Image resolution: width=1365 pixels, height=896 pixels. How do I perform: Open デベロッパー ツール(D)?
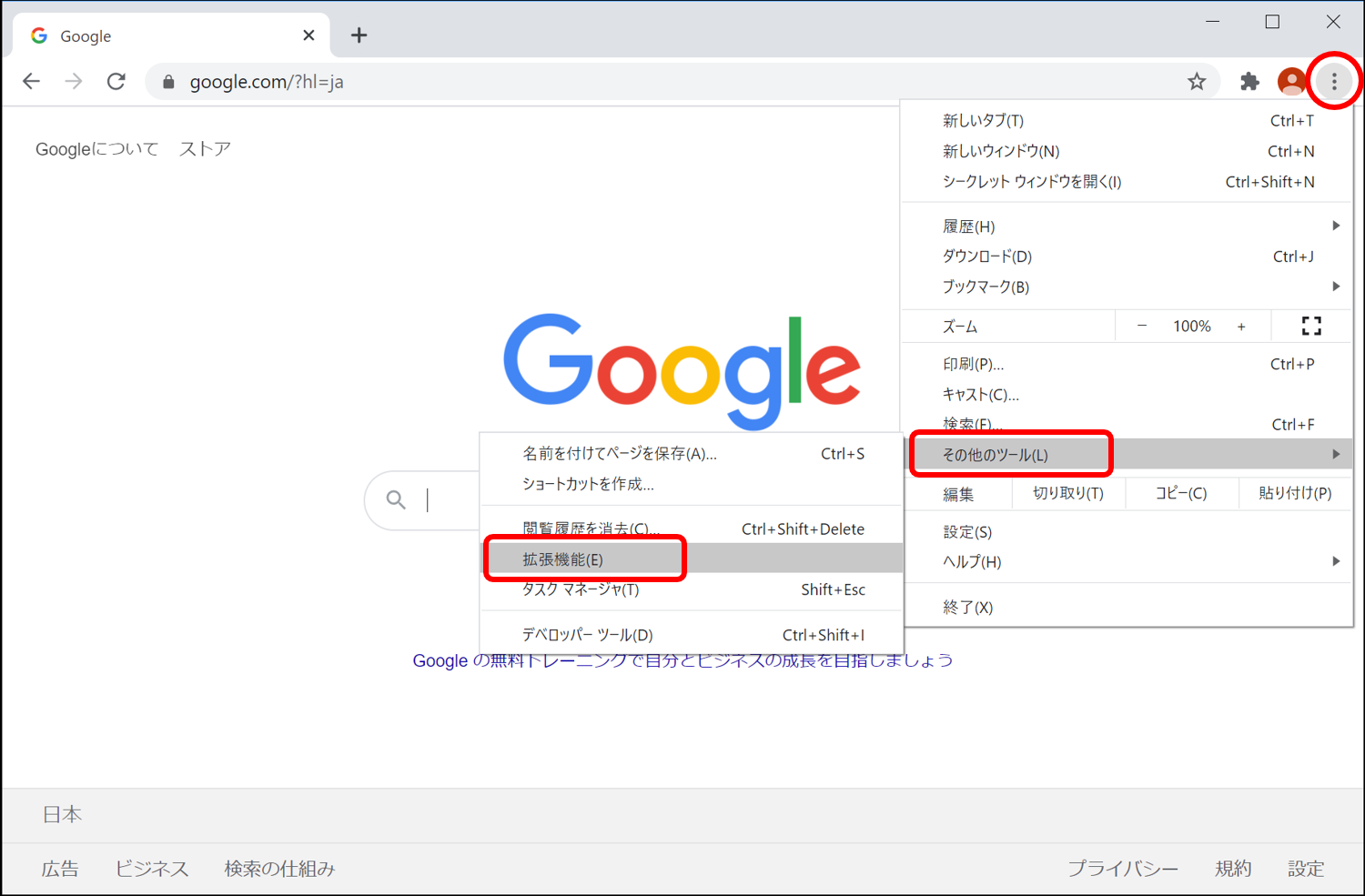pyautogui.click(x=692, y=635)
